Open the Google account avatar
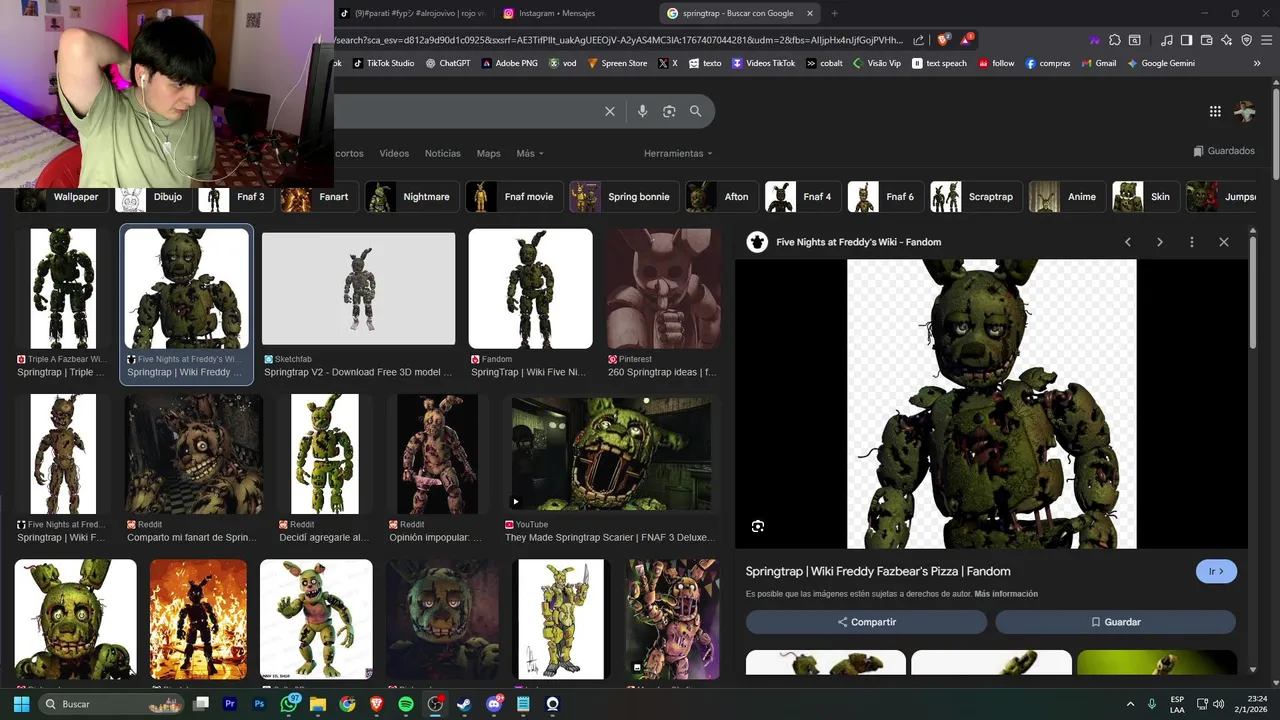The width and height of the screenshot is (1280, 720). [x=1245, y=112]
